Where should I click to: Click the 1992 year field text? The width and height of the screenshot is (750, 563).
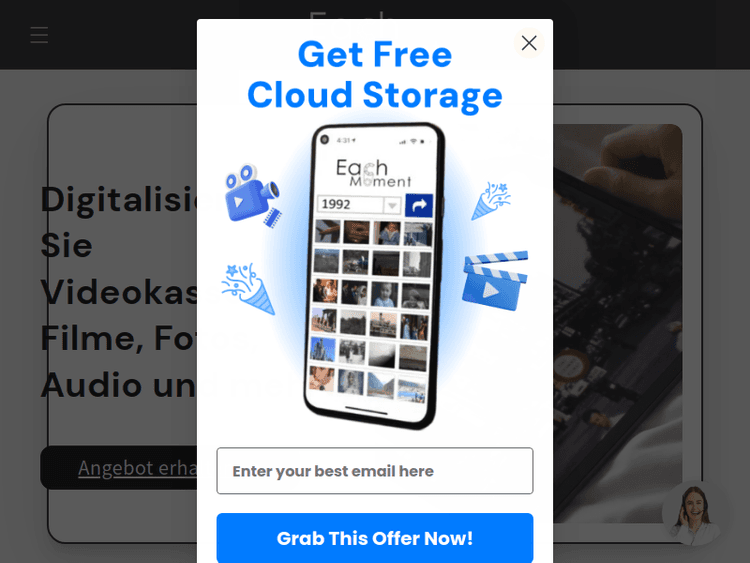pos(336,204)
